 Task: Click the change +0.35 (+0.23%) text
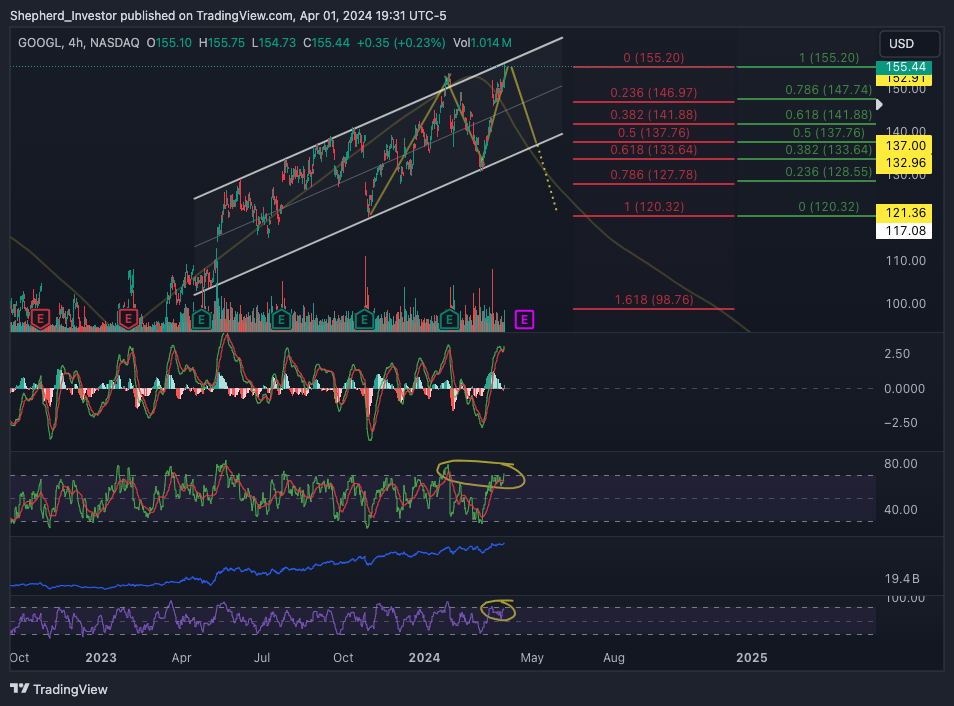(x=401, y=43)
